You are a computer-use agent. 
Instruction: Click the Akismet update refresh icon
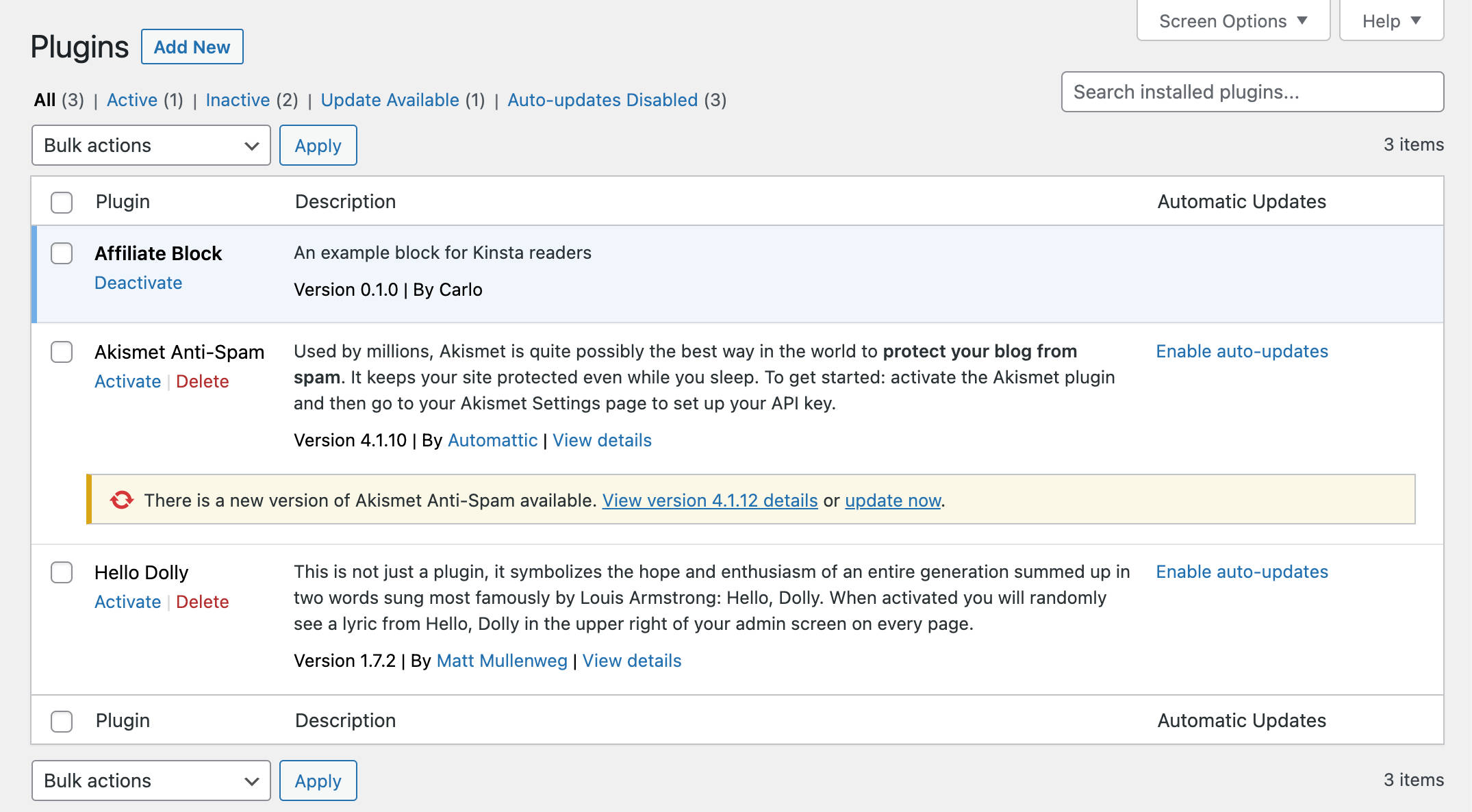pyautogui.click(x=122, y=500)
